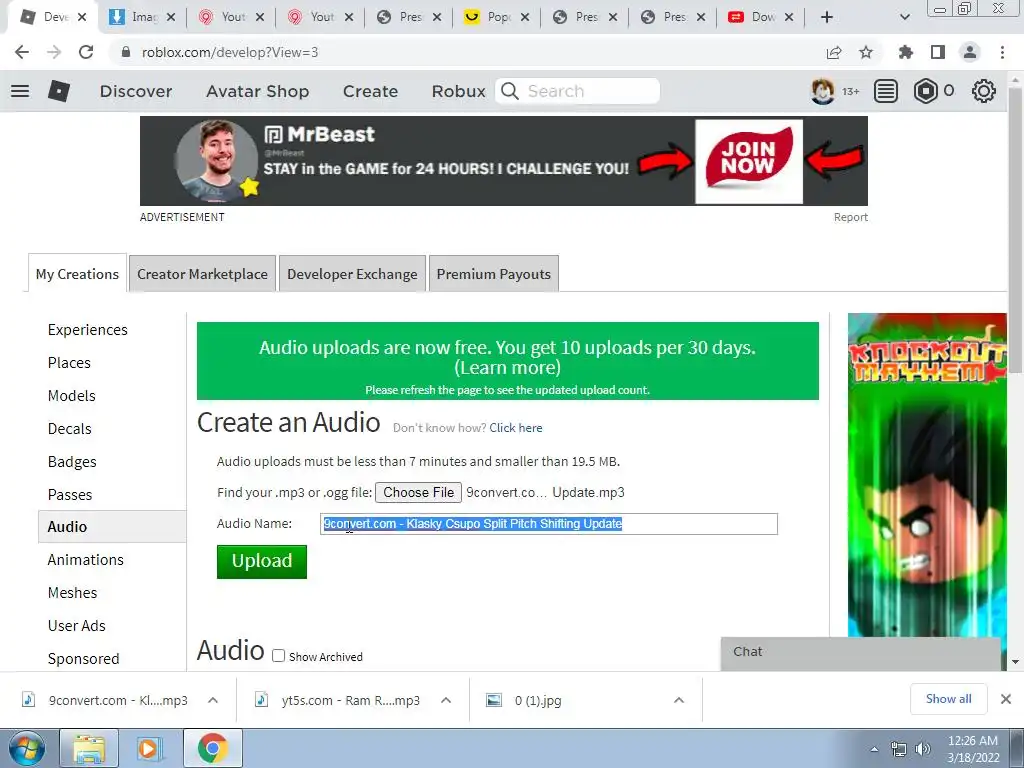Select User Ads in sidebar
1024x768 pixels.
point(76,626)
